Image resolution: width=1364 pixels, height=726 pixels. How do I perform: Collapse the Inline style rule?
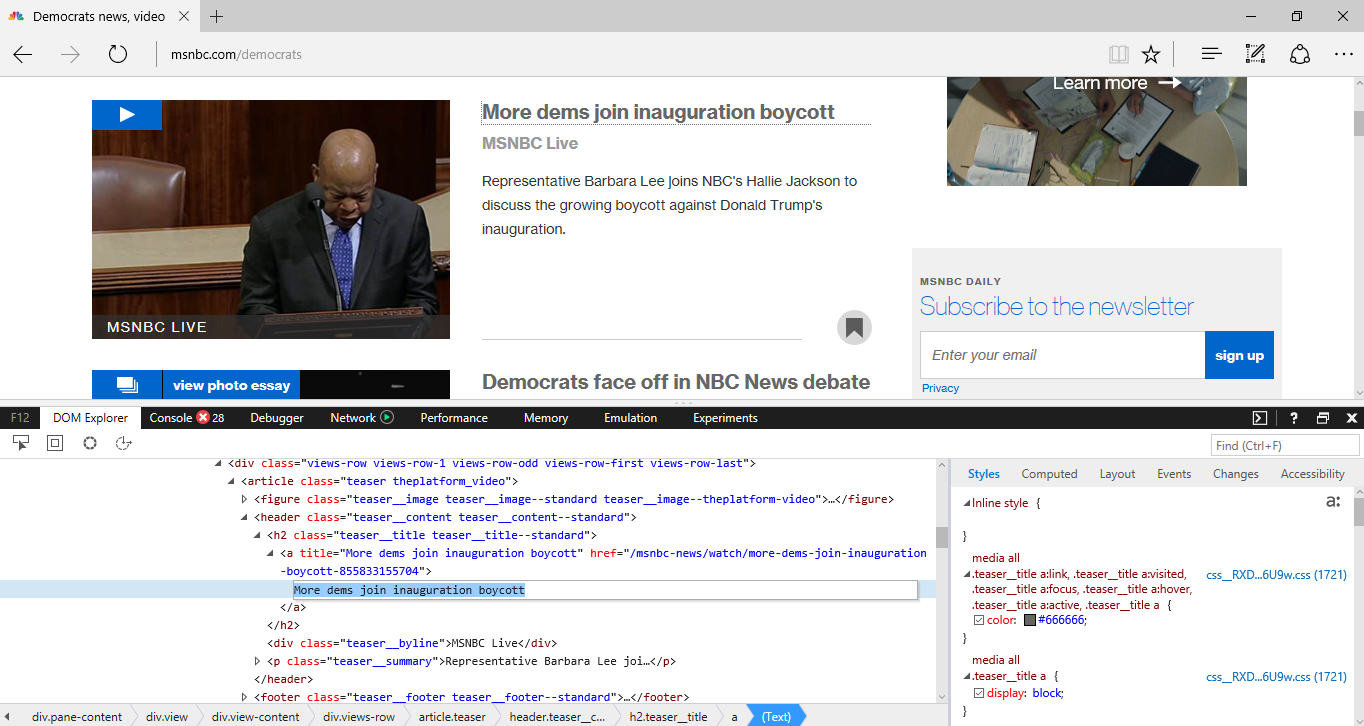pos(967,503)
